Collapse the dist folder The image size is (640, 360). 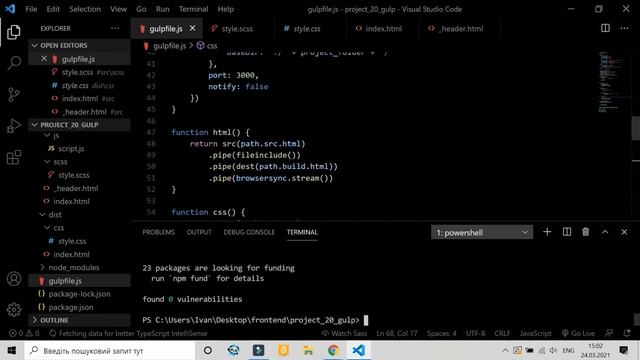(x=51, y=214)
